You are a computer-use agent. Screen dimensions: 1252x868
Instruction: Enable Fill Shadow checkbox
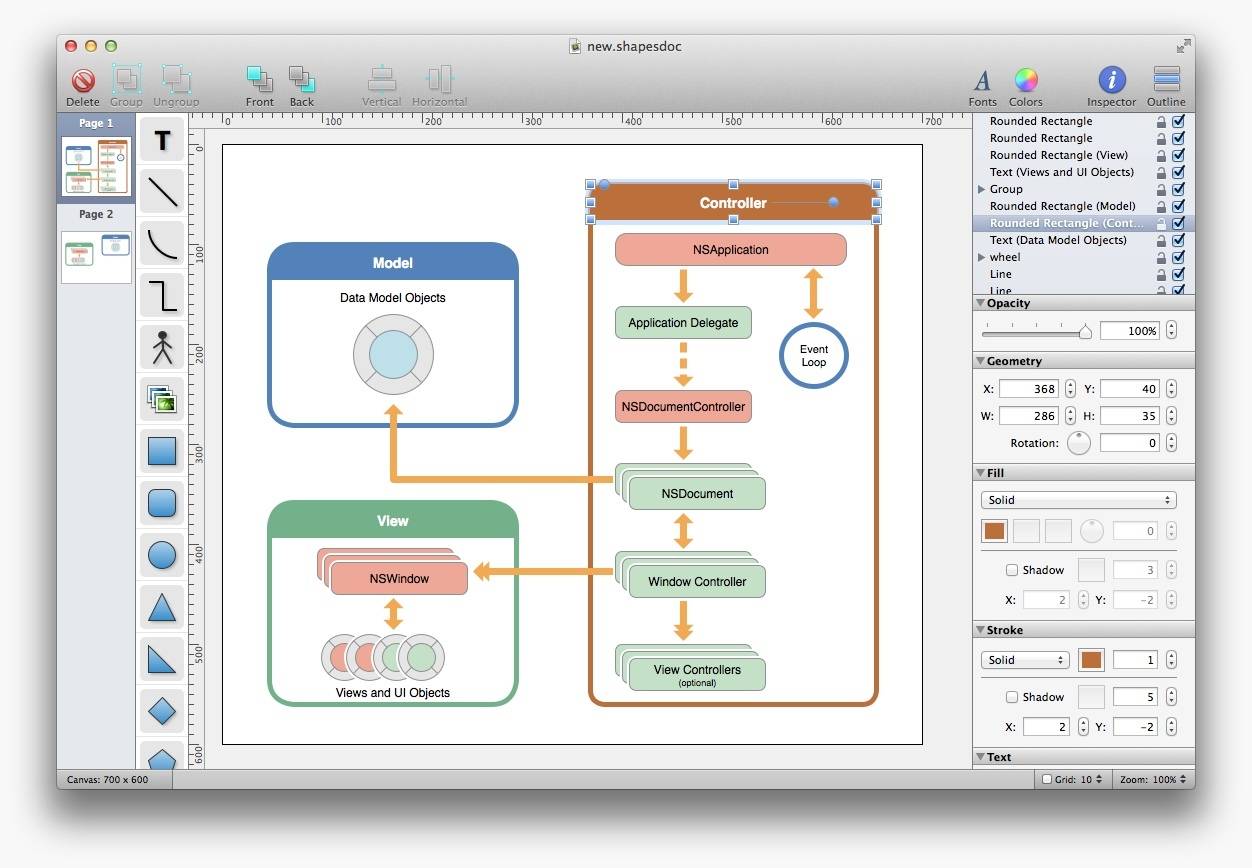(1012, 570)
